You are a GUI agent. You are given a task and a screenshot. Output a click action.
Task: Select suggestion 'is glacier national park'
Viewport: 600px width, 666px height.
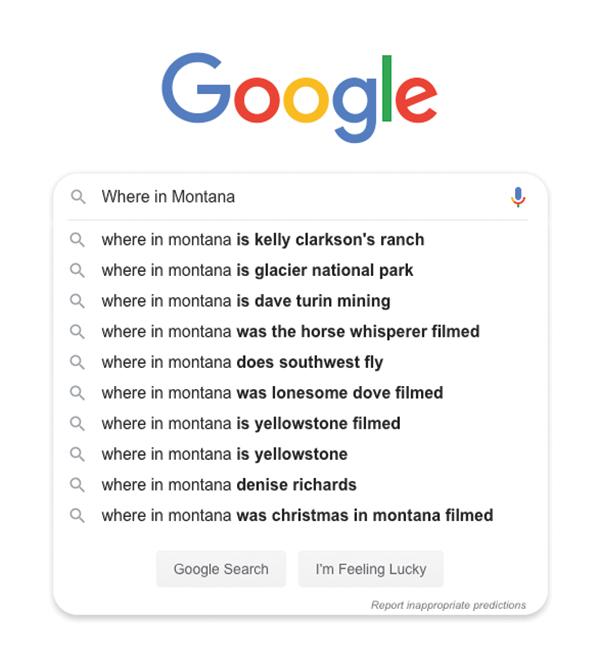tap(297, 270)
